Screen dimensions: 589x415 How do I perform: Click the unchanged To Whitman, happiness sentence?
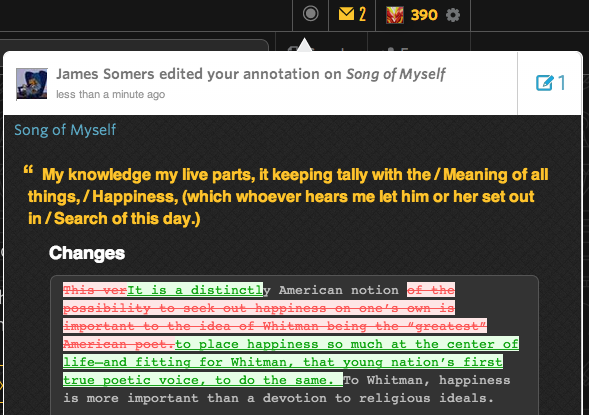pos(287,389)
